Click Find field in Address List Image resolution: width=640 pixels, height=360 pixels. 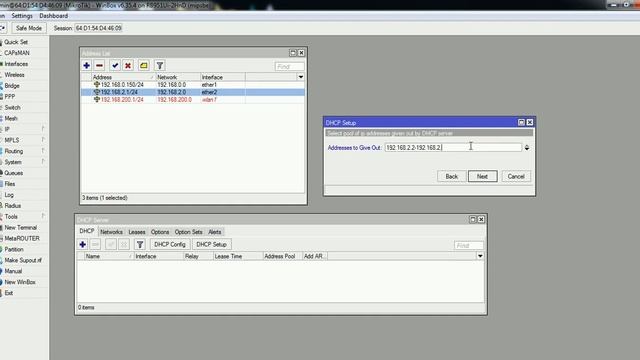pos(289,66)
